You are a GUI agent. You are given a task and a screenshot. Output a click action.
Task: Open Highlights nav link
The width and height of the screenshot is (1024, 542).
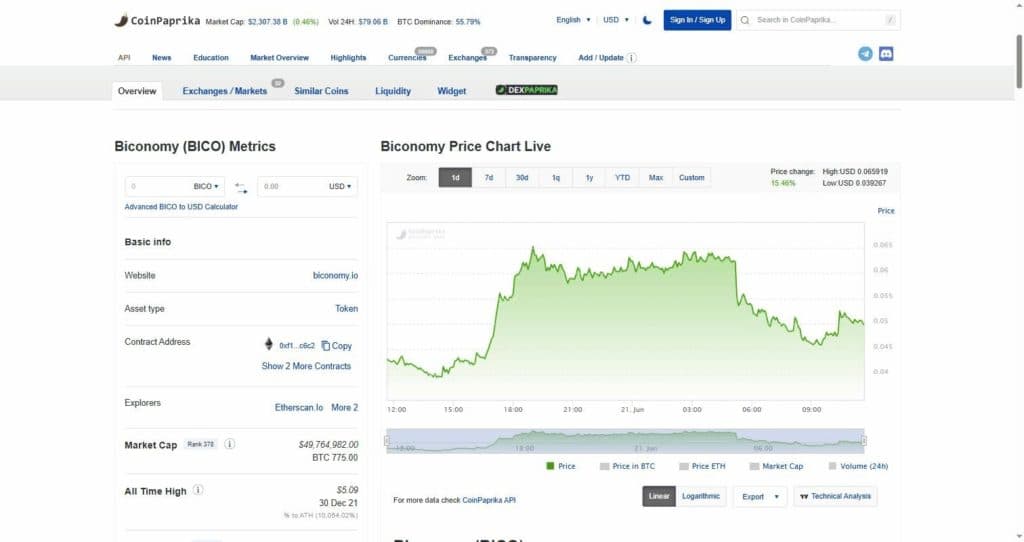point(348,57)
